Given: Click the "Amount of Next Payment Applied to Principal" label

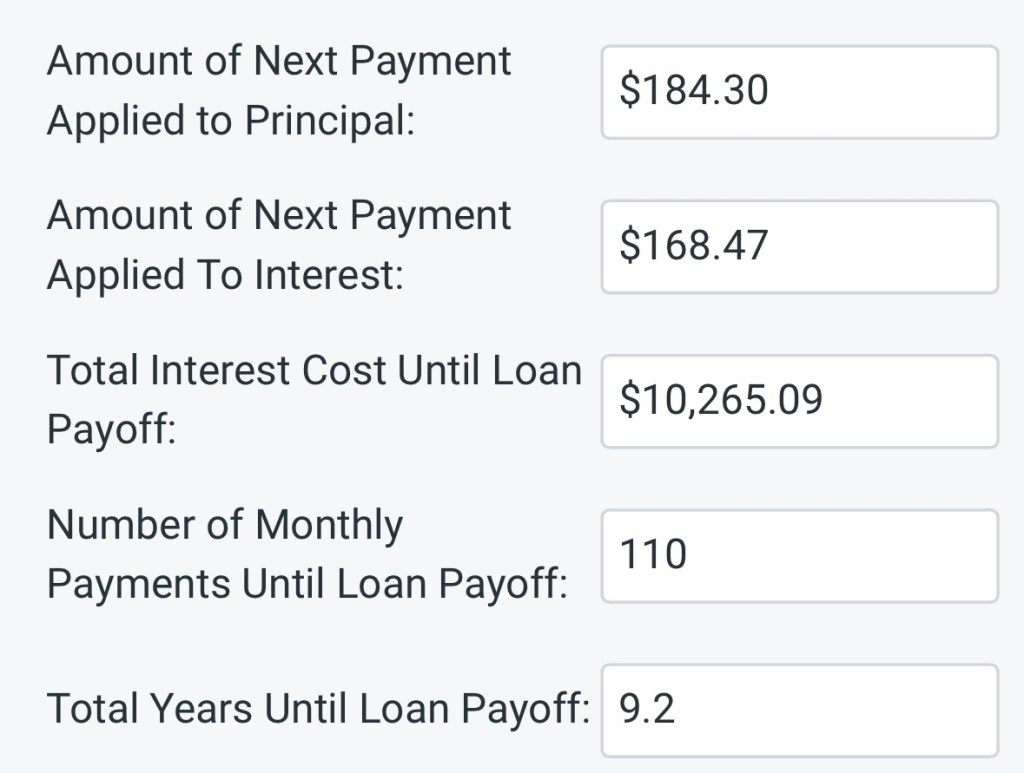Looking at the screenshot, I should pos(279,91).
